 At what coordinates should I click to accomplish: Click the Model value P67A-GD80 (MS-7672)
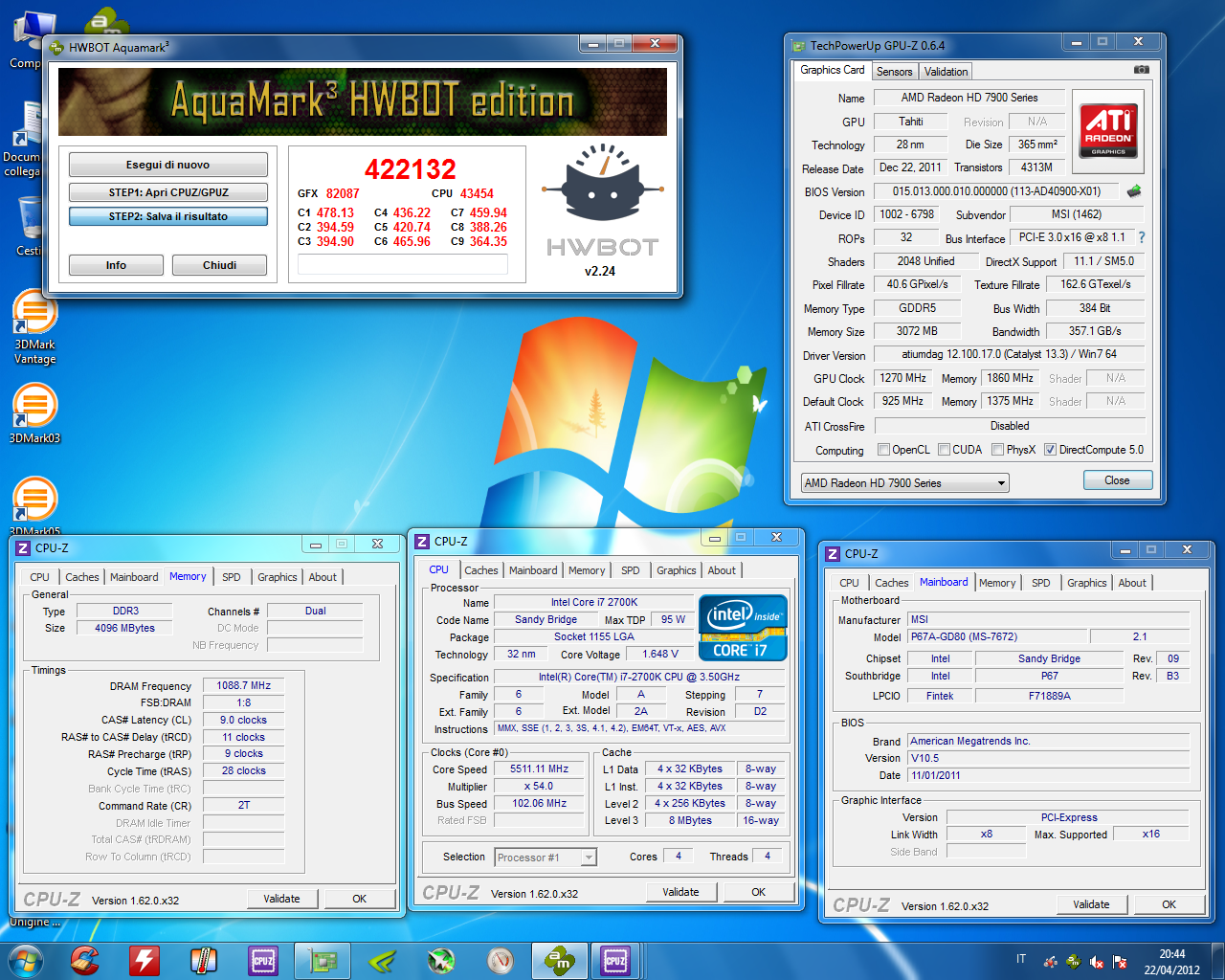pyautogui.click(x=997, y=636)
